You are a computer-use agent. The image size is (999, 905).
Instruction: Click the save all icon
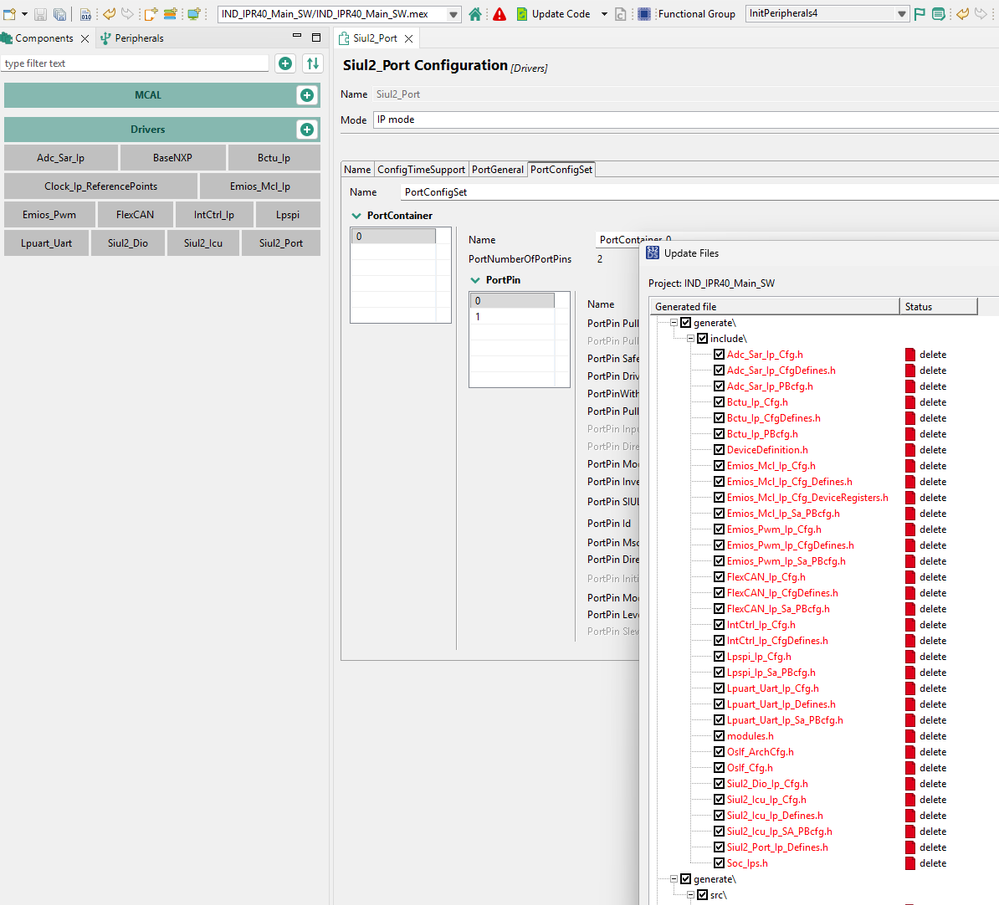pyautogui.click(x=60, y=13)
